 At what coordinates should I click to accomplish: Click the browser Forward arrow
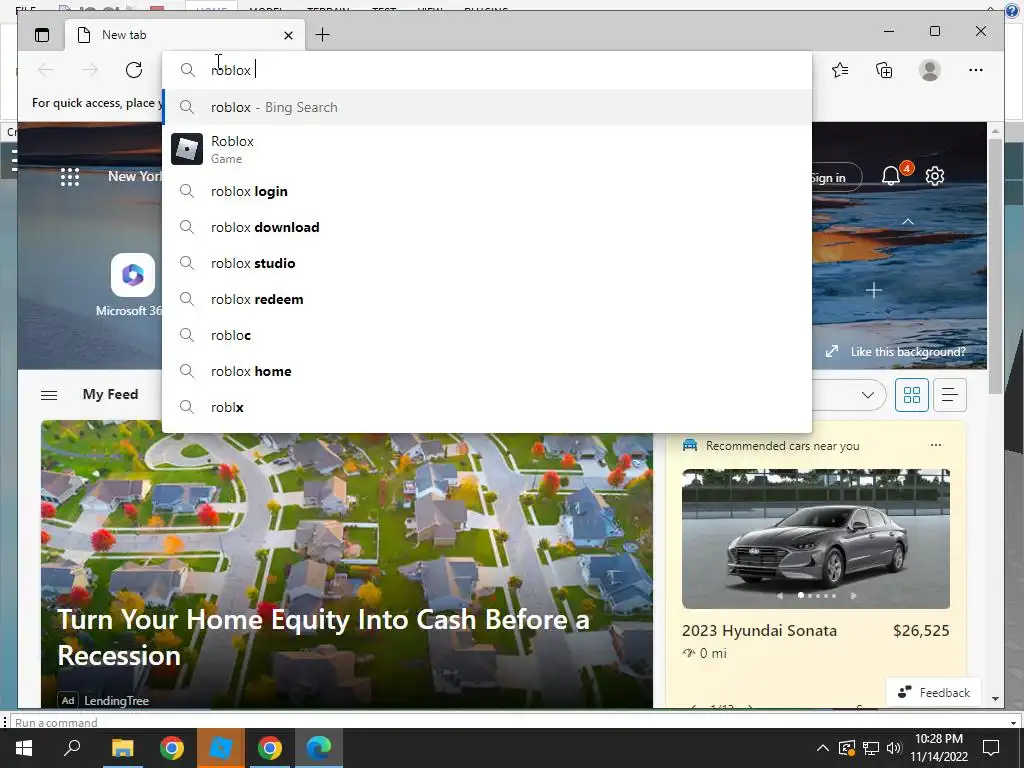(x=90, y=70)
